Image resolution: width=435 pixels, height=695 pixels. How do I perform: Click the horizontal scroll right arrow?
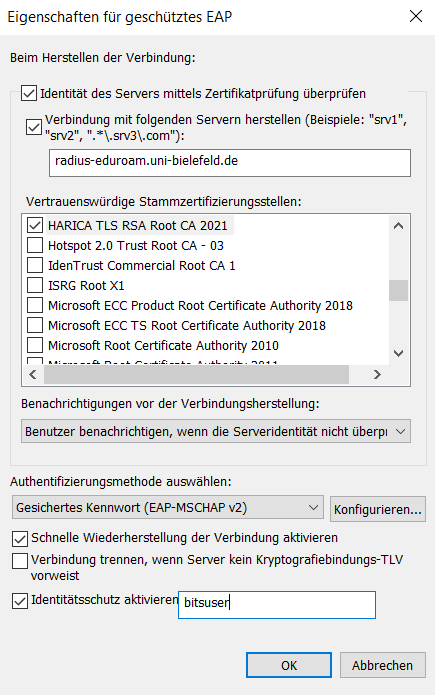click(377, 375)
